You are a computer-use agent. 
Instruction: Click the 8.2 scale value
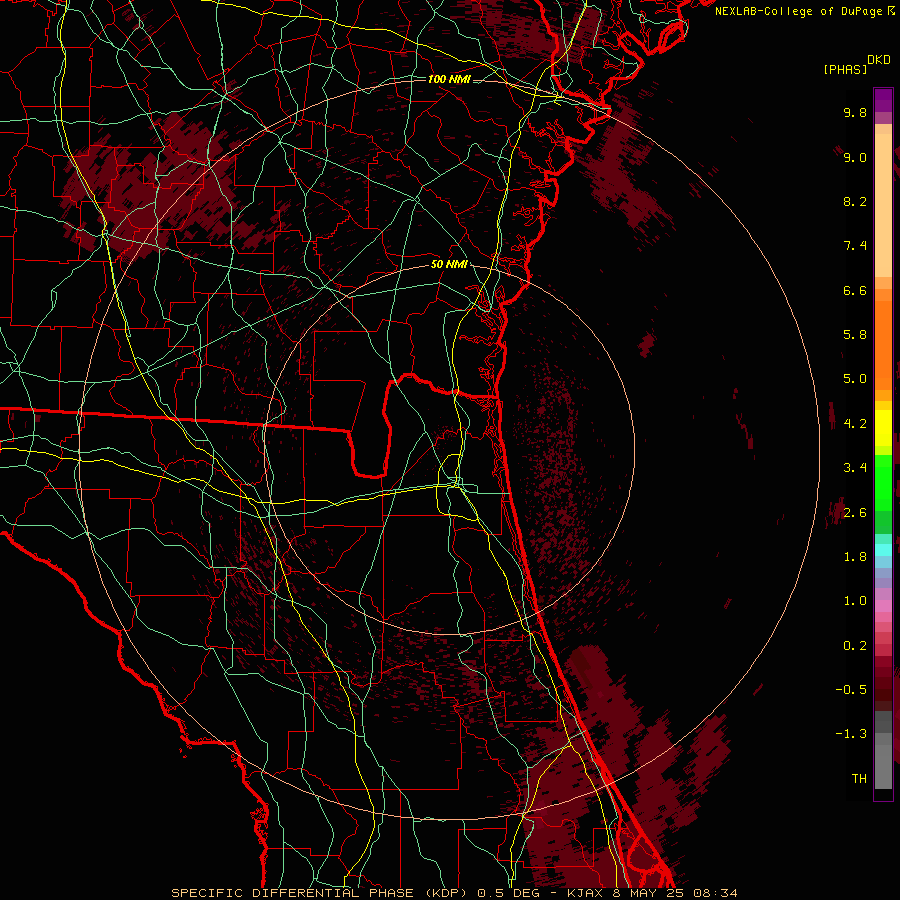[x=855, y=201]
